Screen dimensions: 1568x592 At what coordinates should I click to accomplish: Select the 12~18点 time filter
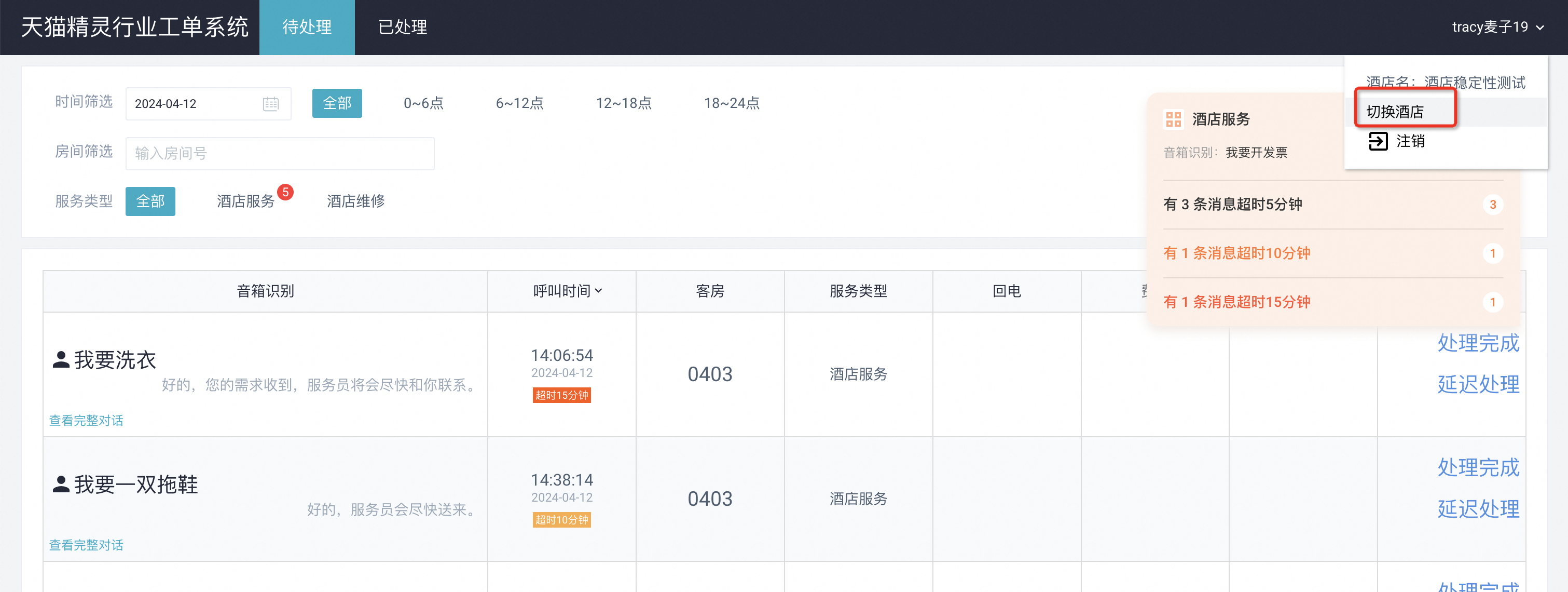click(623, 103)
